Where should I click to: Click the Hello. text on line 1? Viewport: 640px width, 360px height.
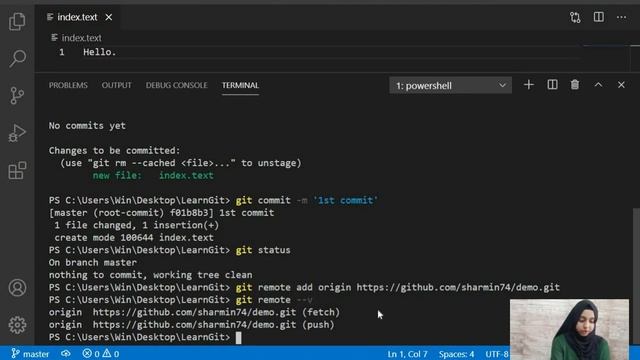pyautogui.click(x=100, y=52)
